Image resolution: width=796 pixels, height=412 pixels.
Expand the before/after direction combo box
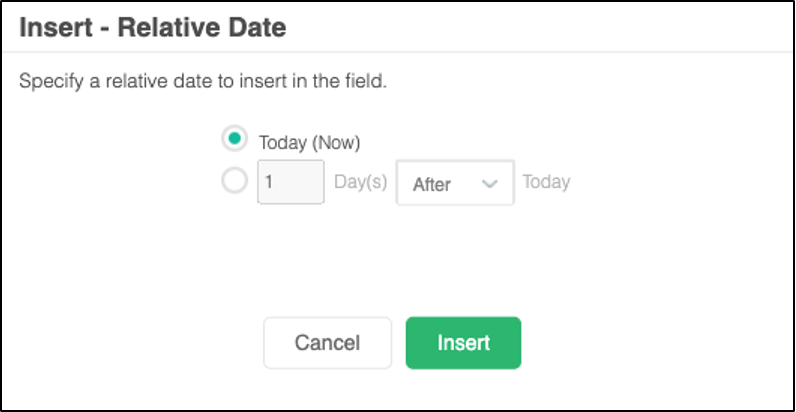coord(455,183)
